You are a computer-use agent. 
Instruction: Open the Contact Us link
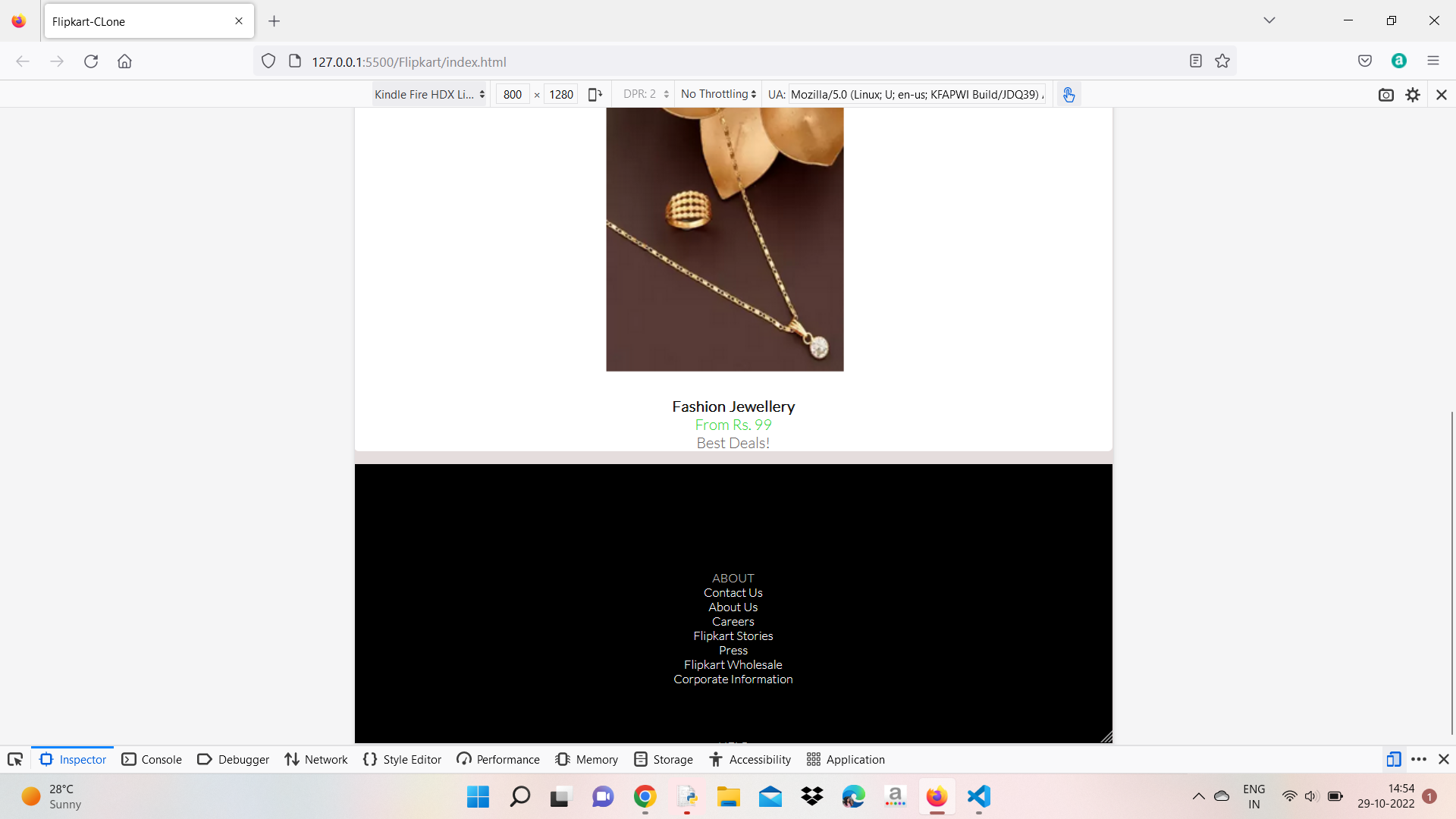(733, 592)
